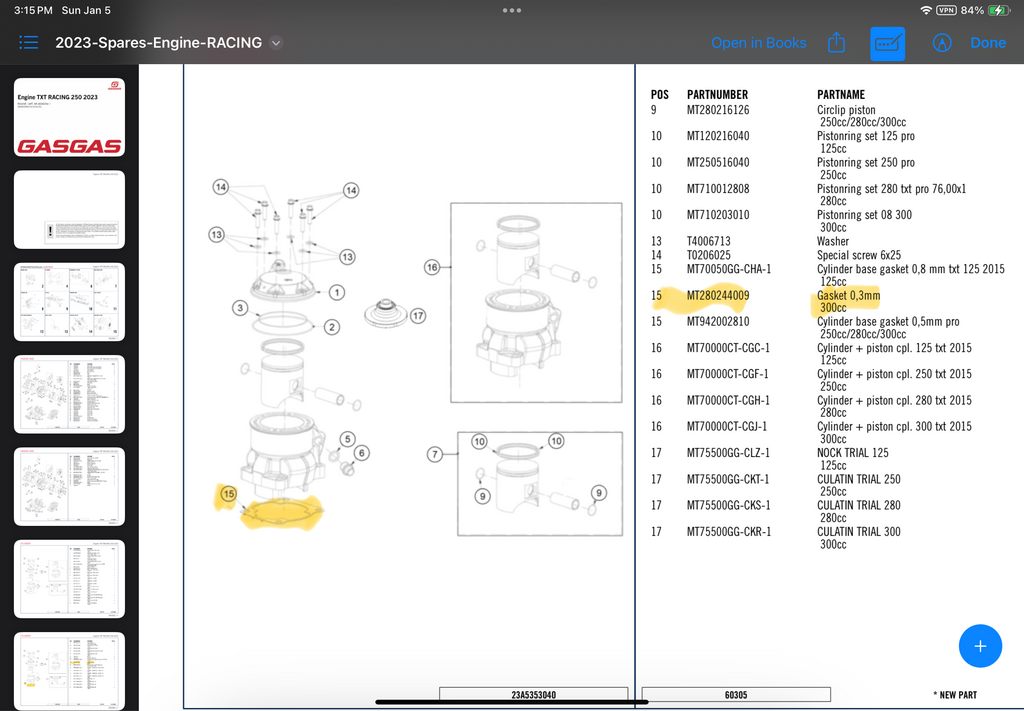The image size is (1024, 711).
Task: Tap the Share icon
Action: [836, 43]
